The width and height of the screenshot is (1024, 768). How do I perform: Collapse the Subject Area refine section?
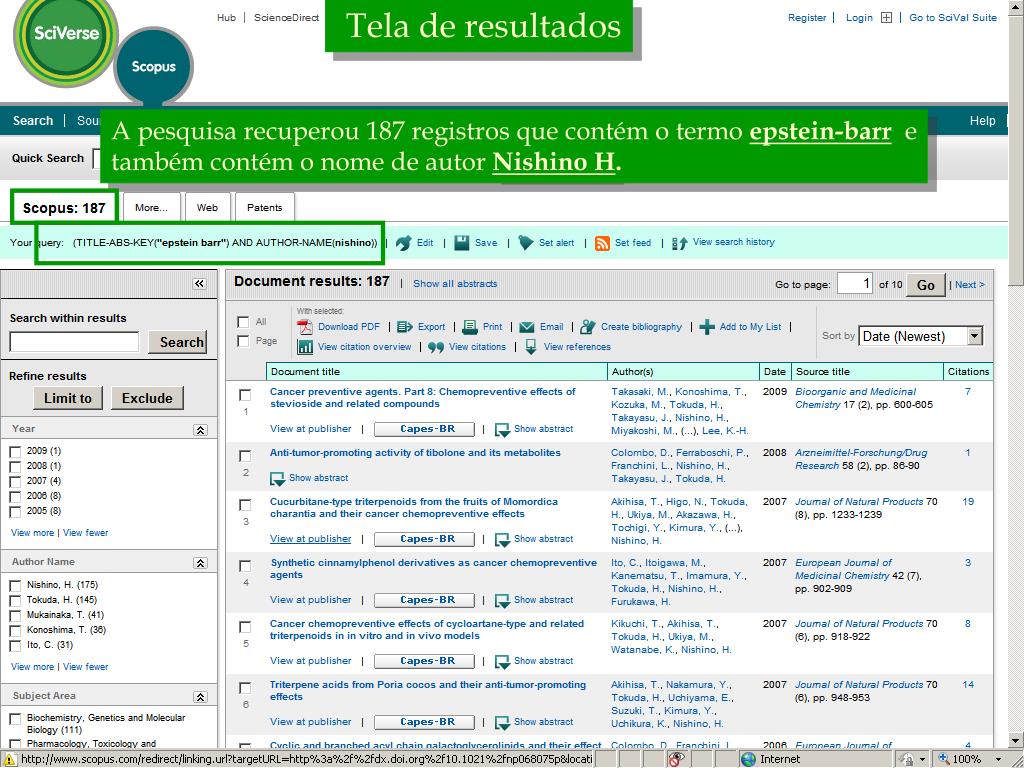coord(200,697)
